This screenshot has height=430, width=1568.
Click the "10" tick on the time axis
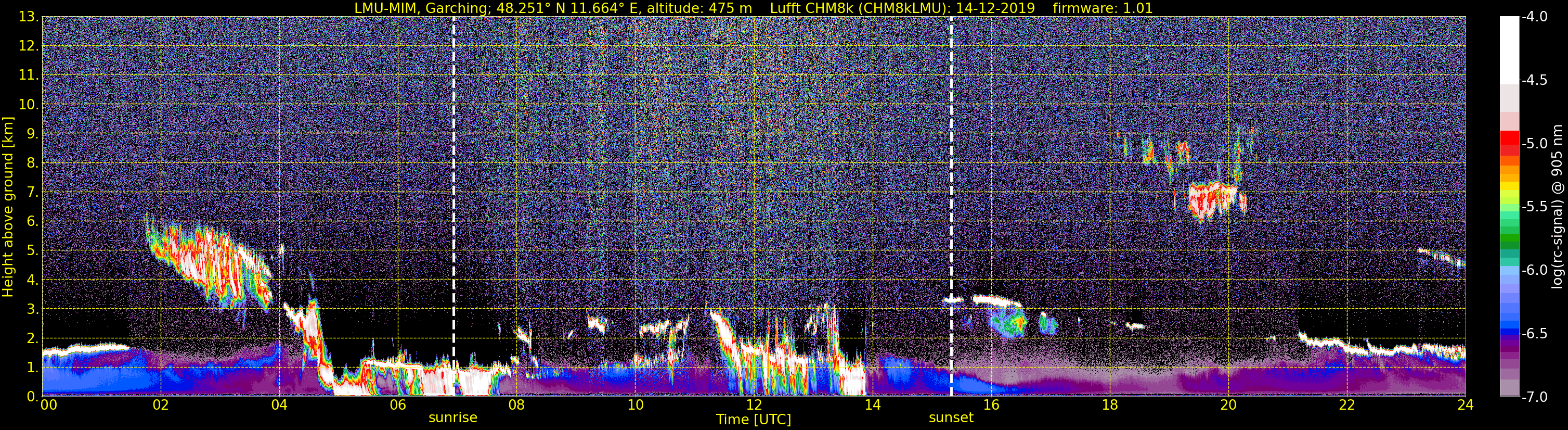click(635, 405)
